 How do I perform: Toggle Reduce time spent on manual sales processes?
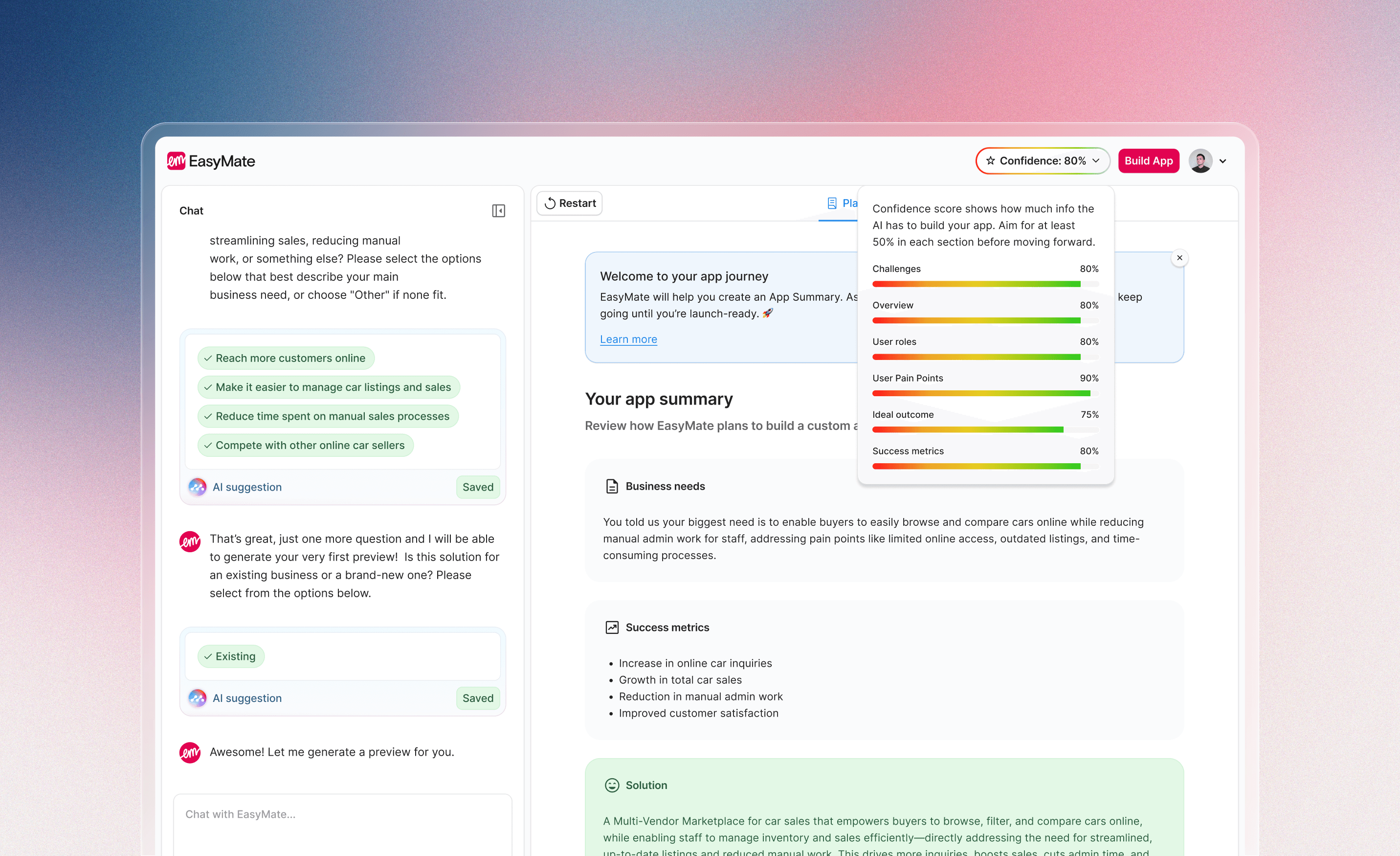pos(328,416)
